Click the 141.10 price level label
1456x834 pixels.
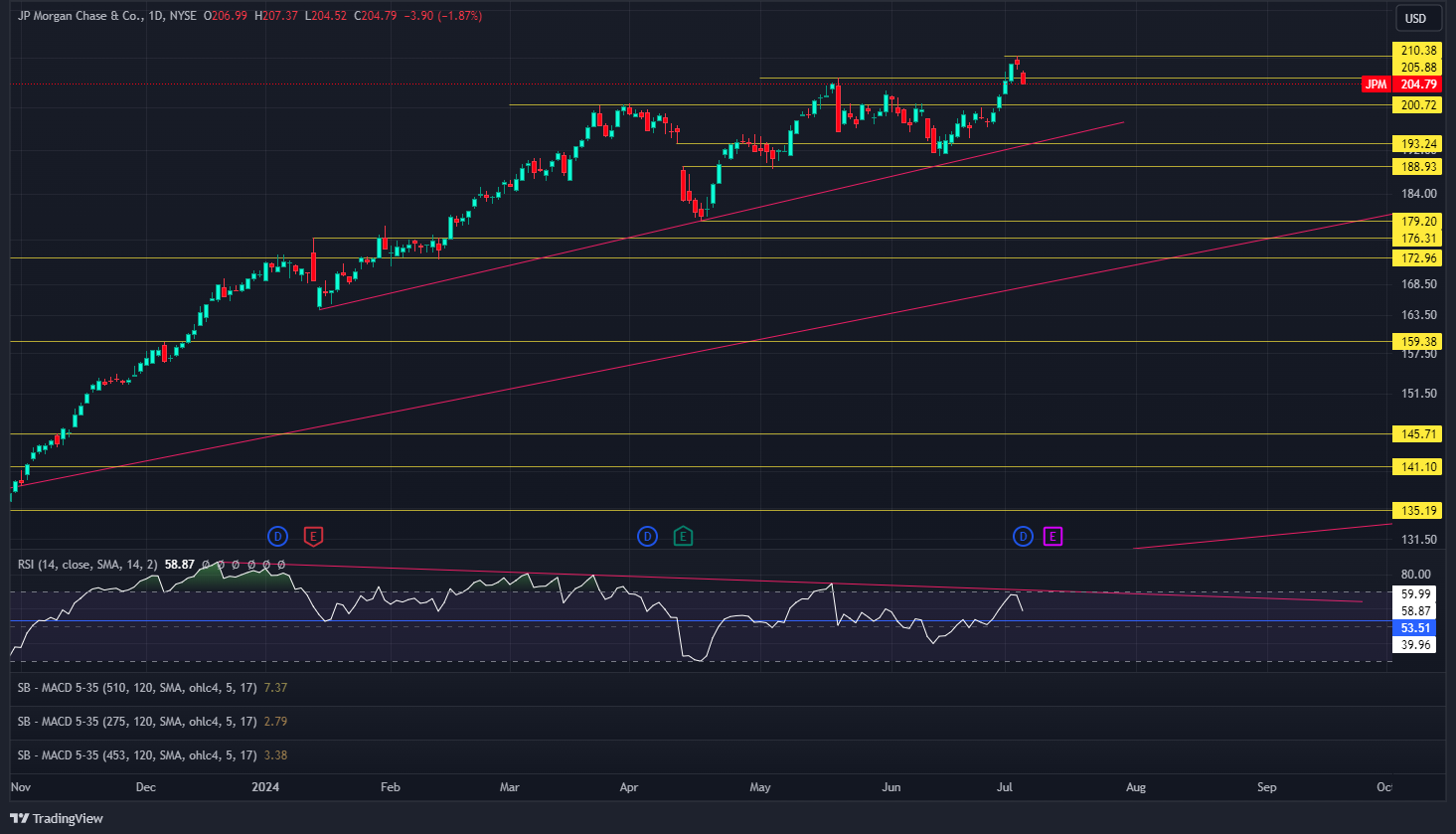1417,466
